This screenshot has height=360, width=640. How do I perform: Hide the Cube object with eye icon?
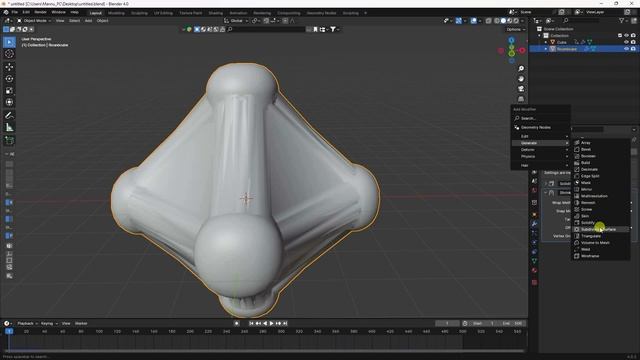626,42
